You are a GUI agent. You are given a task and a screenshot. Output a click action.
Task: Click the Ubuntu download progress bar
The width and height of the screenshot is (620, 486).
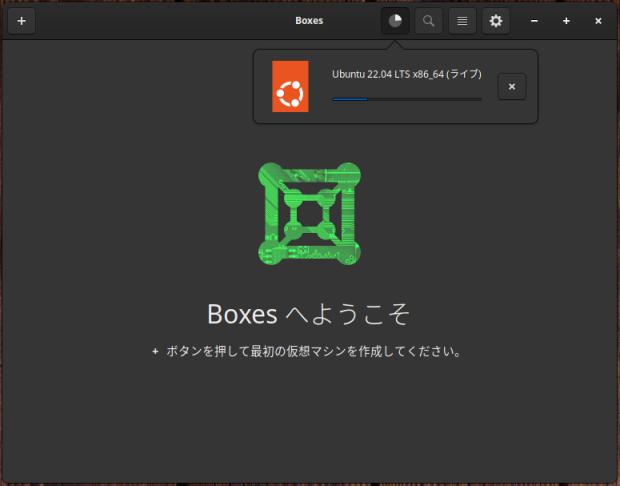pyautogui.click(x=407, y=99)
